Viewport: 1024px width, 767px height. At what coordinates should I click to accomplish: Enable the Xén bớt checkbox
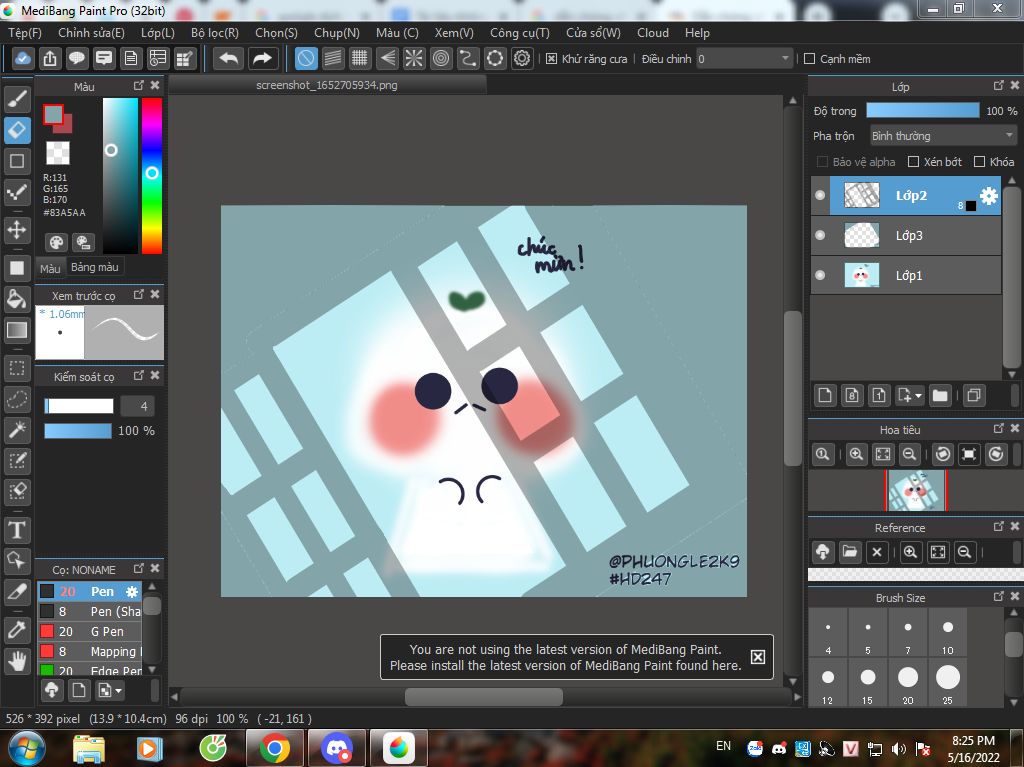pos(914,161)
